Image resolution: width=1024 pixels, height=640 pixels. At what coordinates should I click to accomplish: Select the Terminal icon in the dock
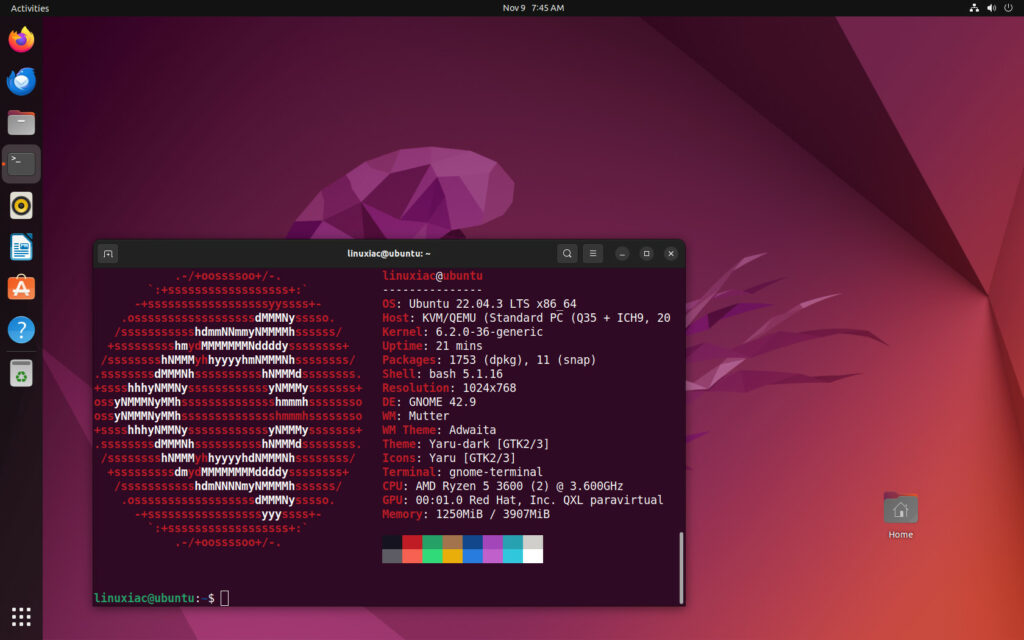click(x=21, y=163)
